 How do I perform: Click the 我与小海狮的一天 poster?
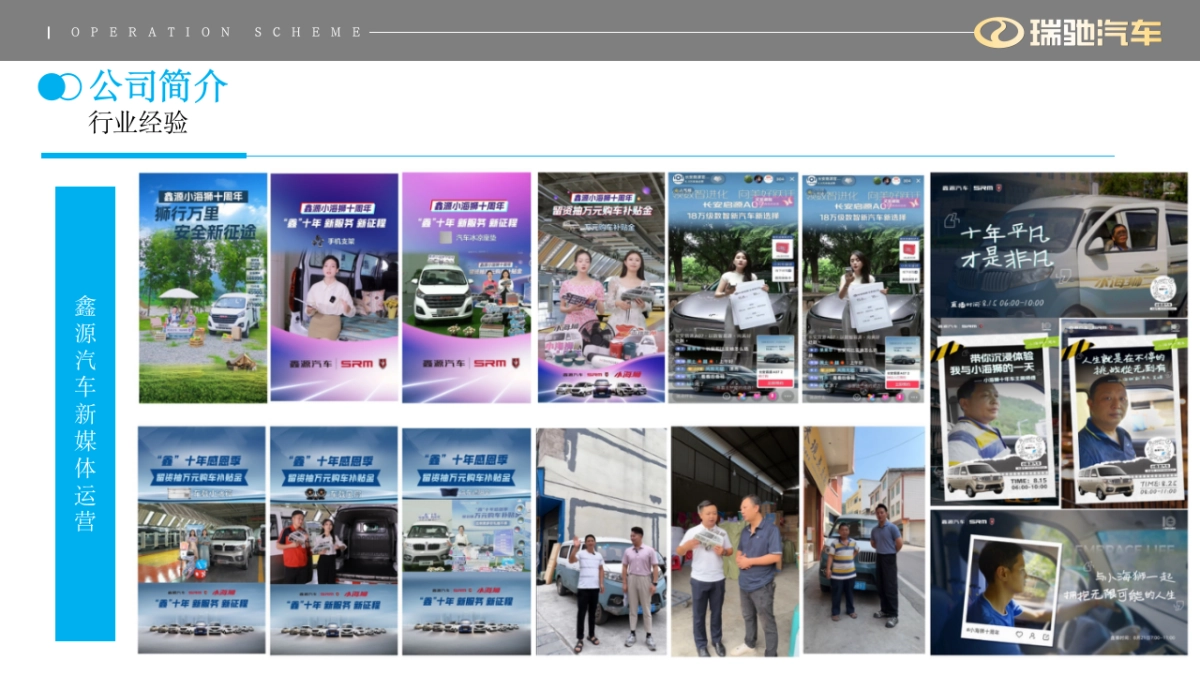(x=994, y=412)
